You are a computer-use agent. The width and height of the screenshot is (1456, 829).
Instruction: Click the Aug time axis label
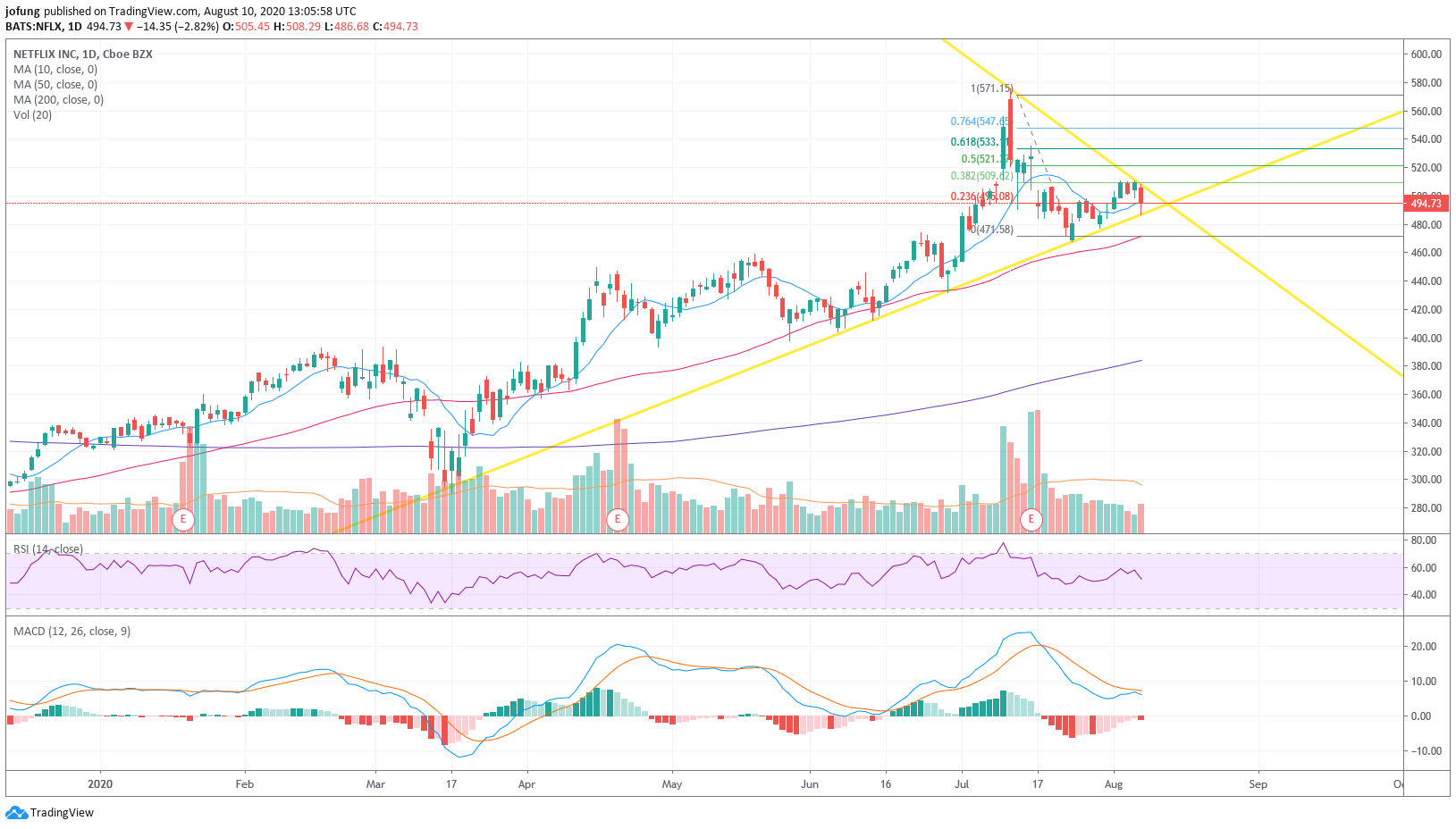tap(1114, 784)
